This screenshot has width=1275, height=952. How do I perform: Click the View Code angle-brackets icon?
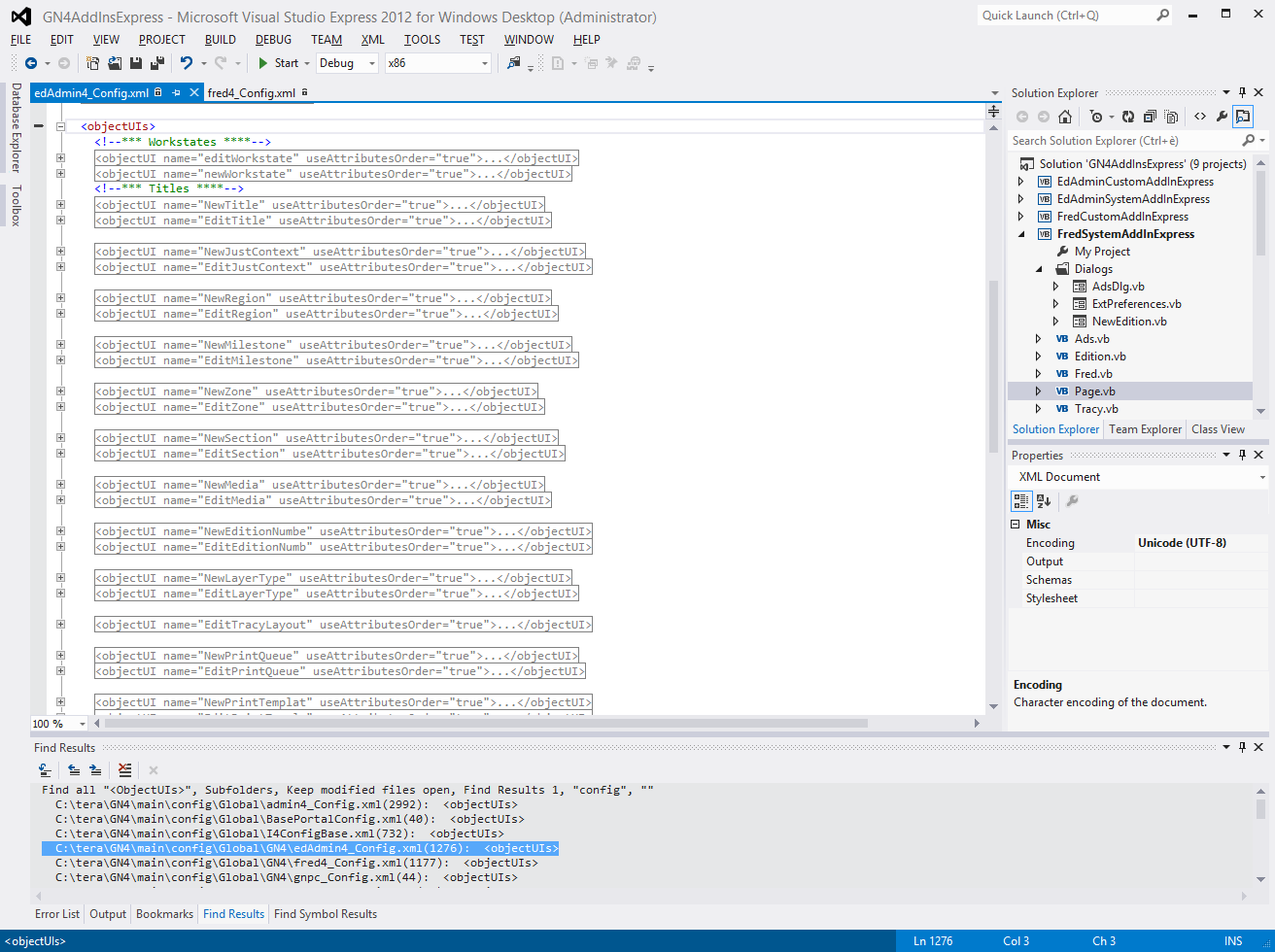point(1200,117)
